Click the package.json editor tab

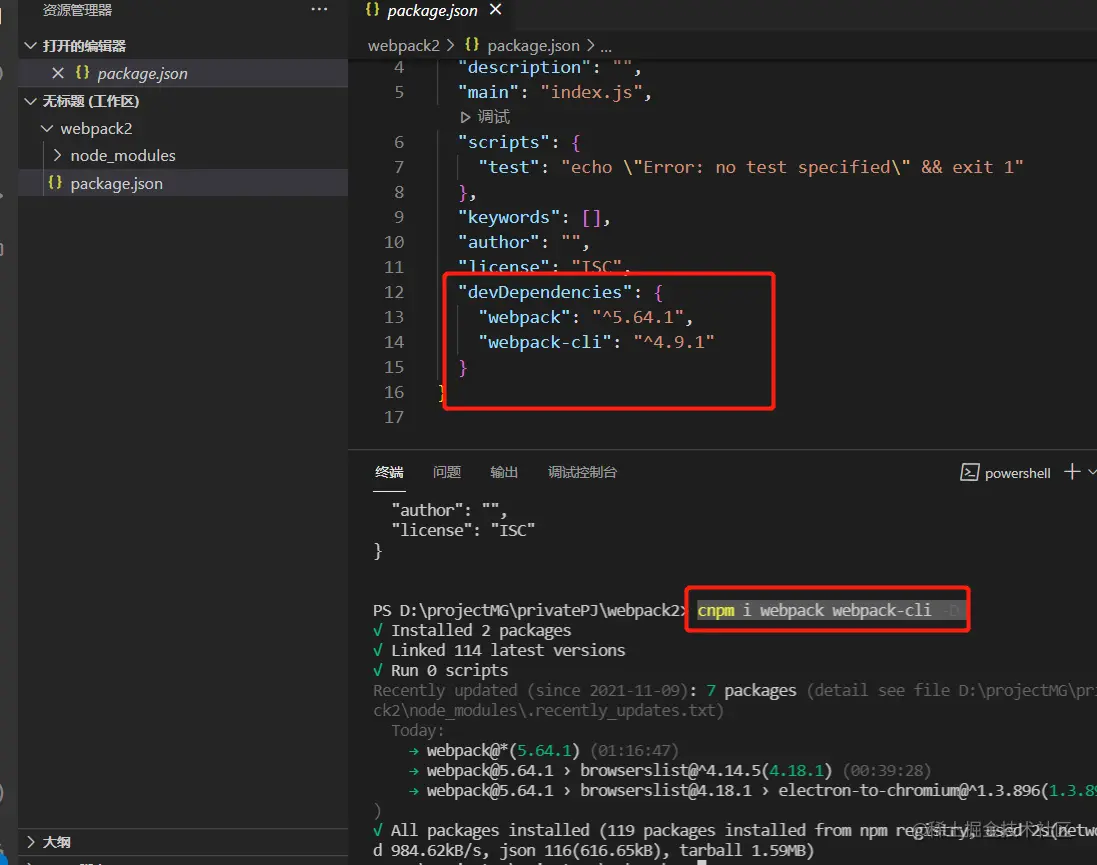pyautogui.click(x=432, y=10)
